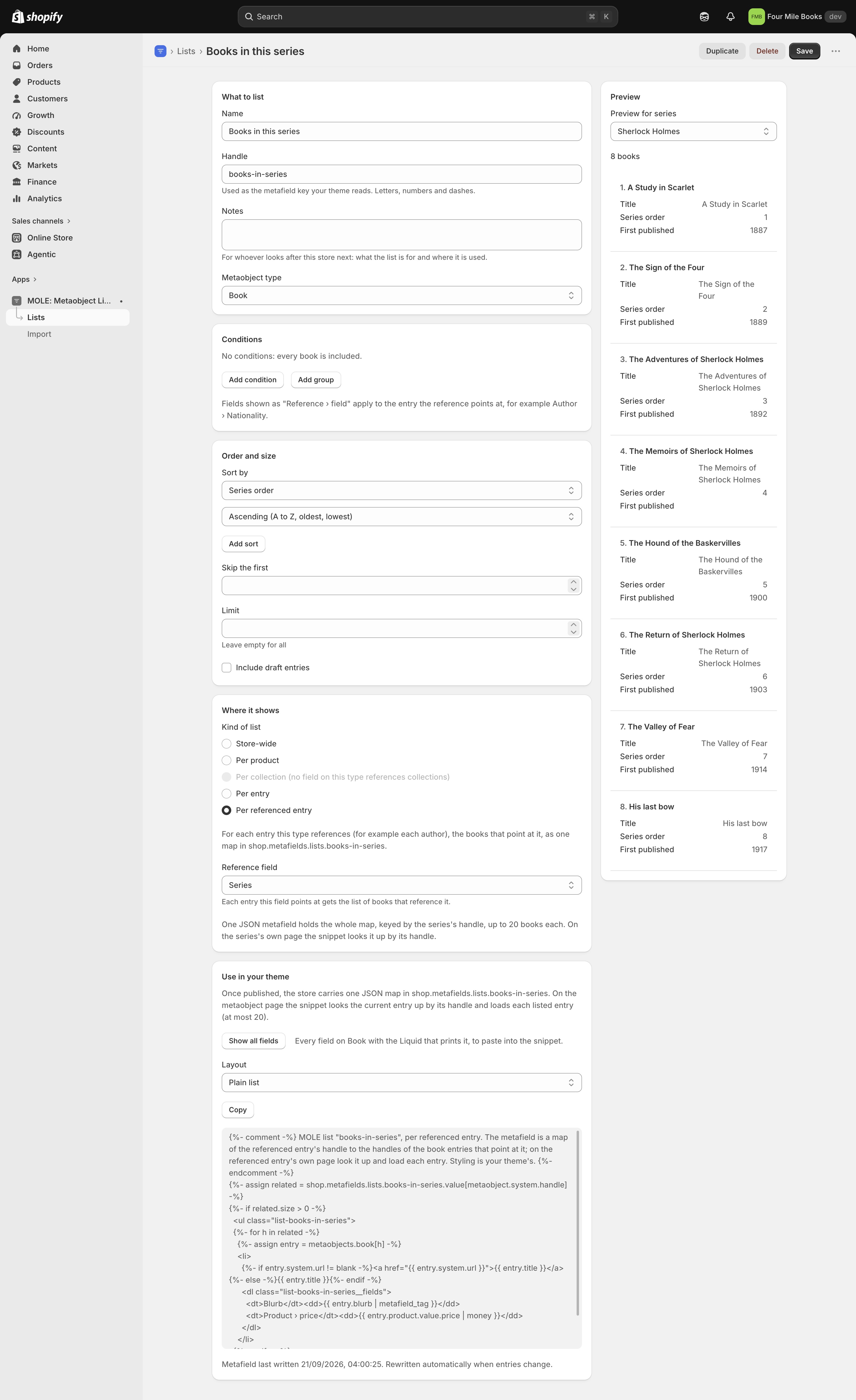Click the Skip the first stepper arrows

573,586
